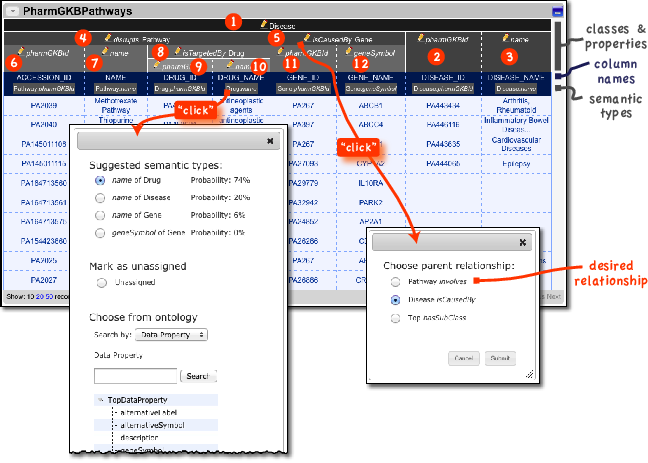Click the 'Cardiovascular Diseases' cell
This screenshot has height=463, width=648.
coord(516,144)
